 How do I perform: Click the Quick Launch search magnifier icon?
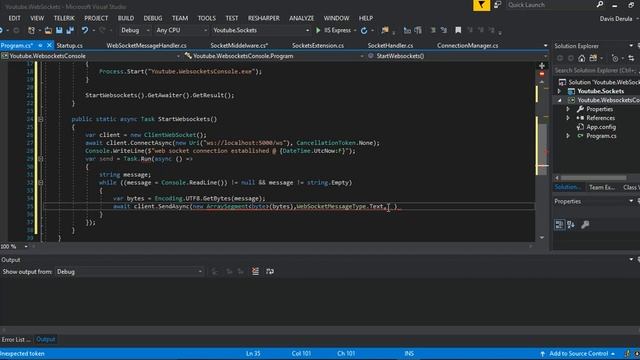click(600, 4)
